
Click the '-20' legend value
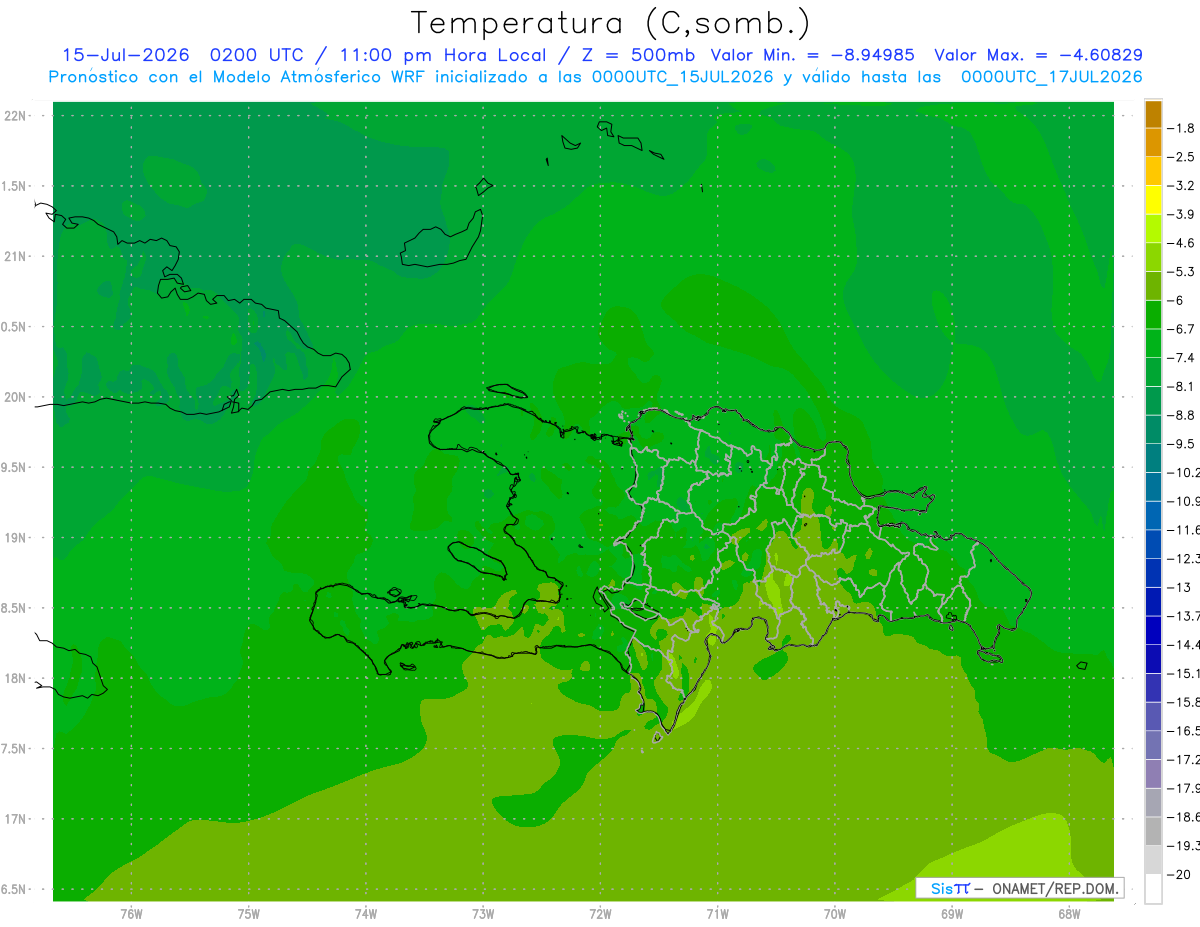pyautogui.click(x=1180, y=874)
